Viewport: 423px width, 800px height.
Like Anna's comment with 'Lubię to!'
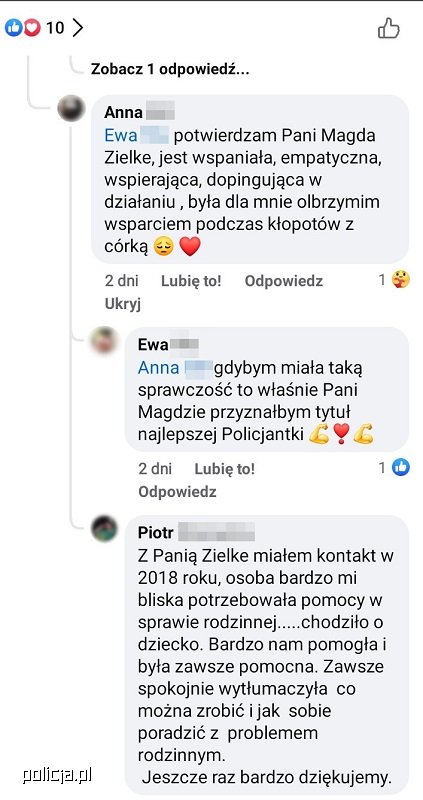point(191,281)
